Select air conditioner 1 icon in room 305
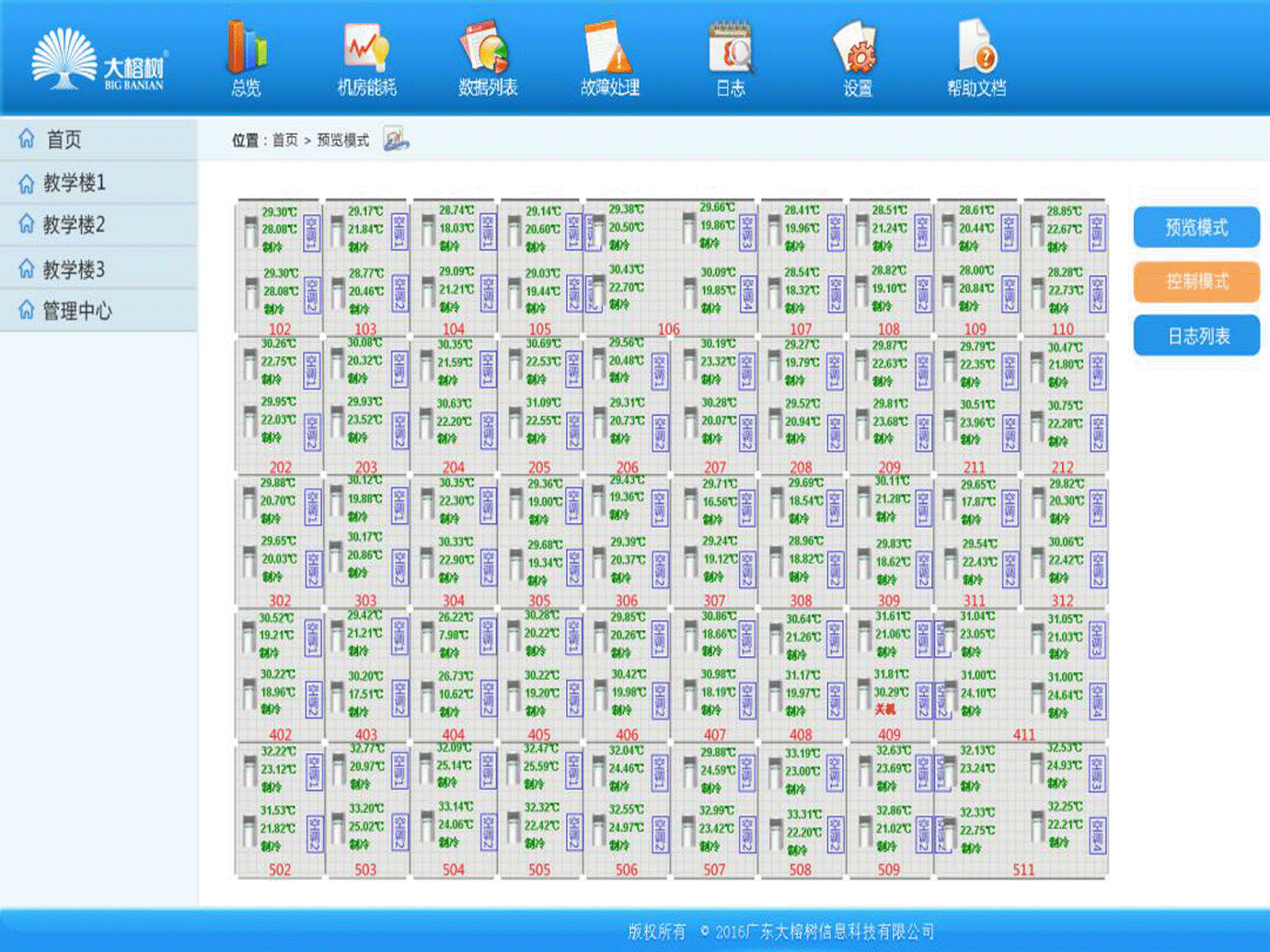This screenshot has width=1270, height=952. (515, 503)
